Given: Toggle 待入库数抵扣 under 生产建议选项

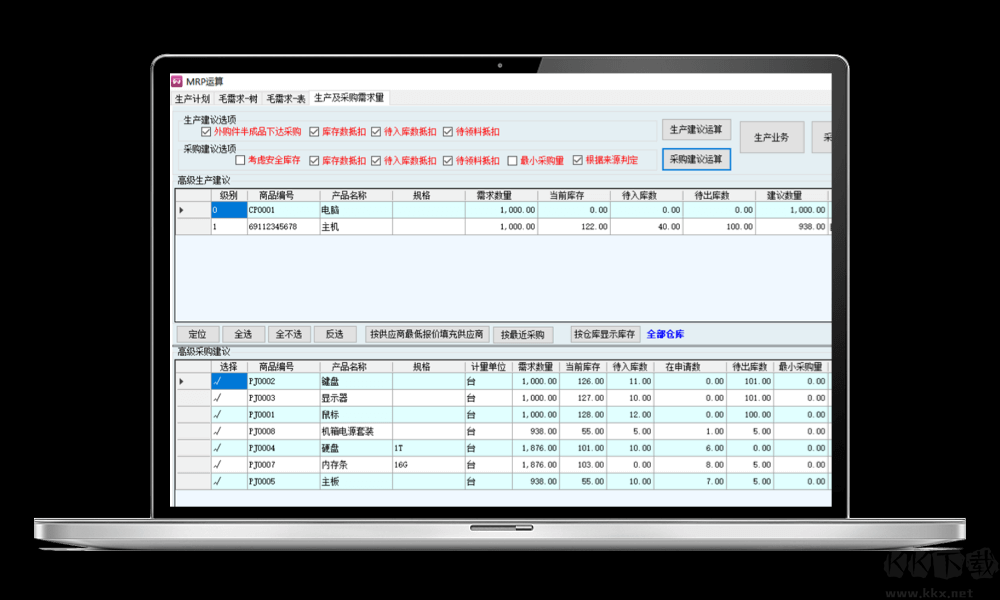Looking at the screenshot, I should click(x=376, y=132).
